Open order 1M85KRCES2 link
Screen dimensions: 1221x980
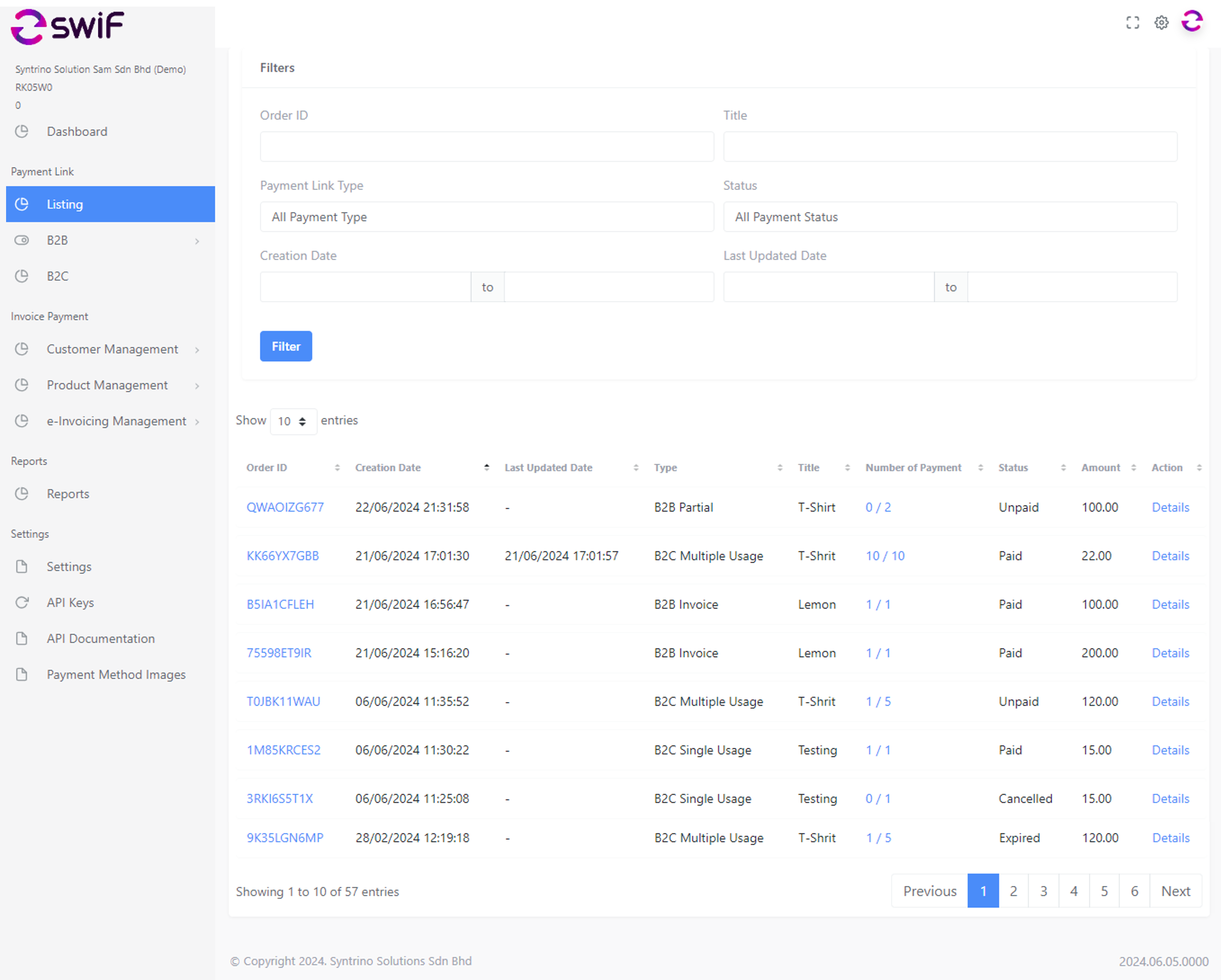pos(283,750)
